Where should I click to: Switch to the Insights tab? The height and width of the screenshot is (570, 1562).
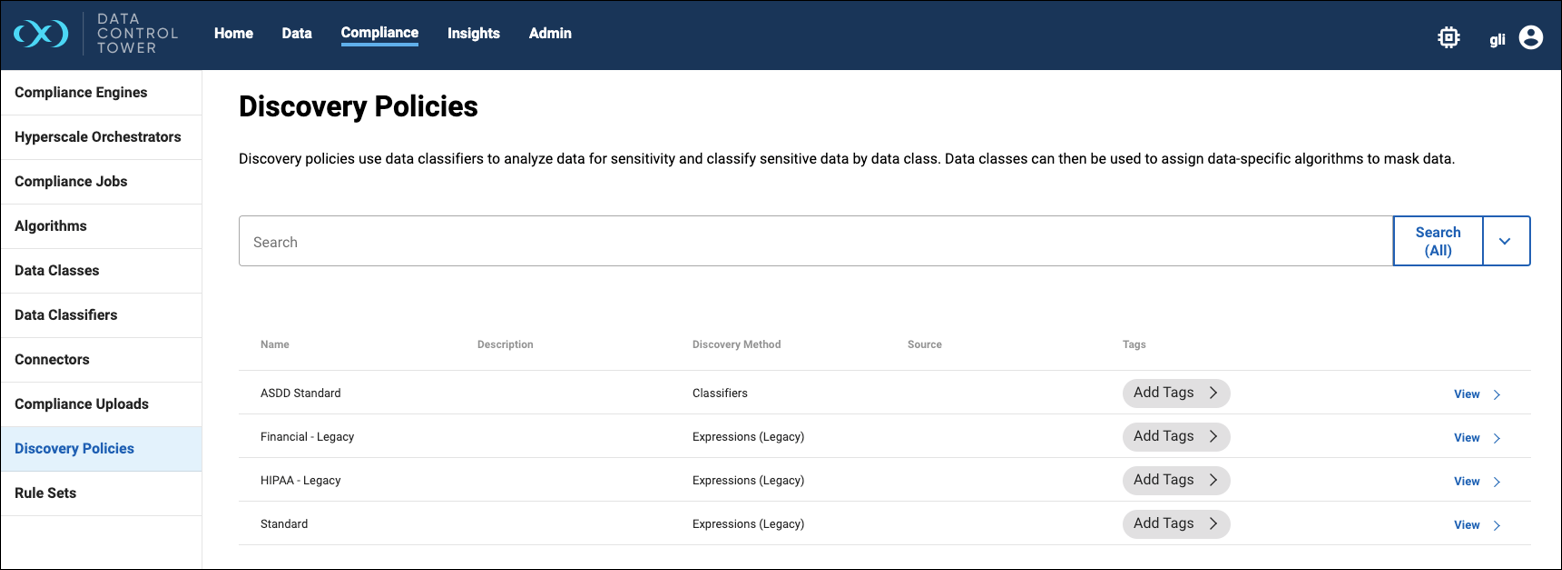(473, 33)
